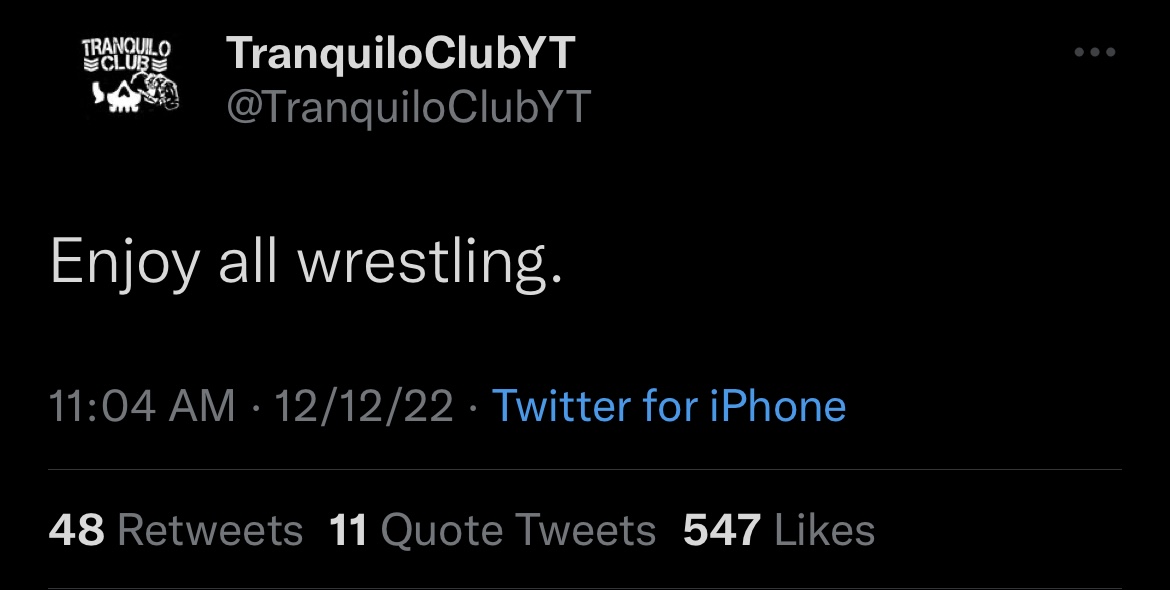
Task: Click the word 'iPhone' in the source label
Action: click(778, 407)
